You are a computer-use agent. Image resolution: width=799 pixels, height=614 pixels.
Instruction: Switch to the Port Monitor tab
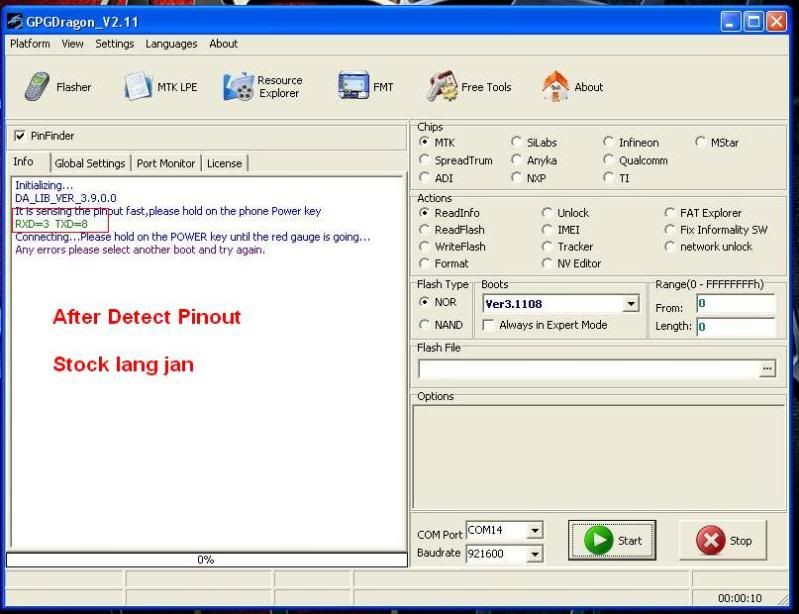166,163
